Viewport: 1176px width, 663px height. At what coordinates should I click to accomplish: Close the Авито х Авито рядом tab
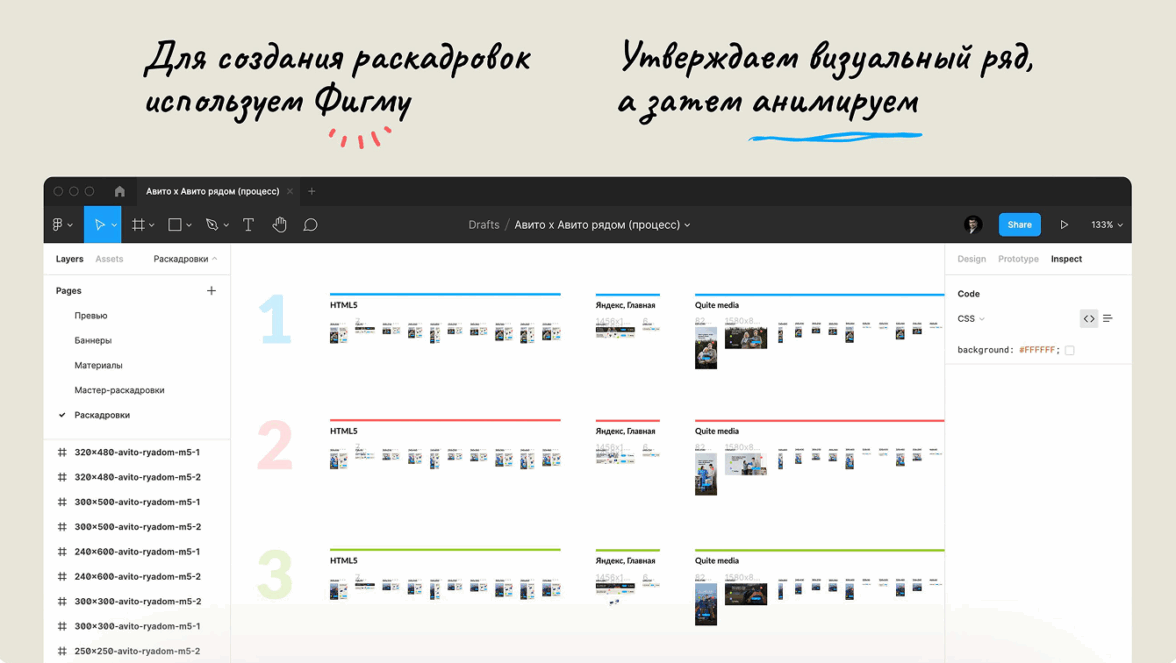coord(290,191)
